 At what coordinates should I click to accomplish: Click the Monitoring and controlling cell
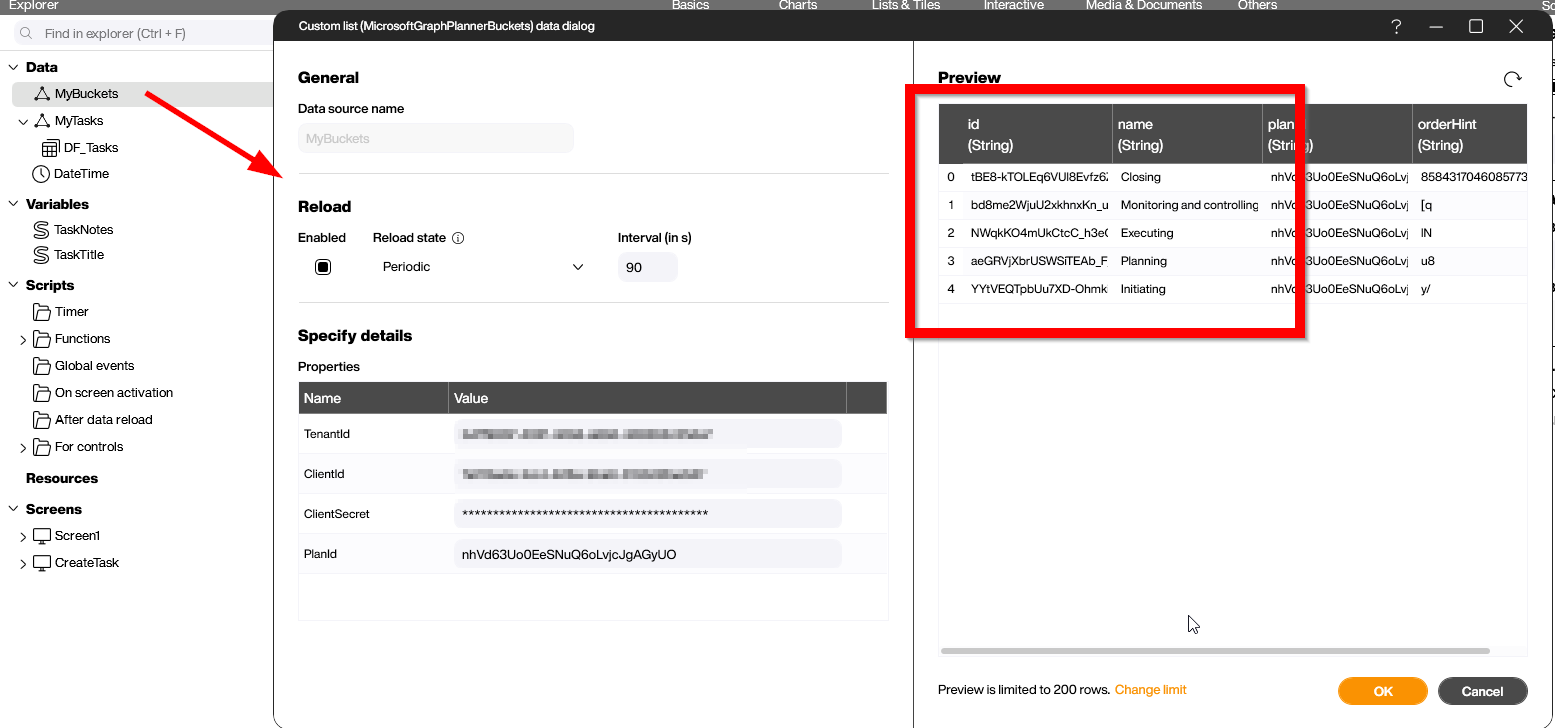(x=1187, y=205)
